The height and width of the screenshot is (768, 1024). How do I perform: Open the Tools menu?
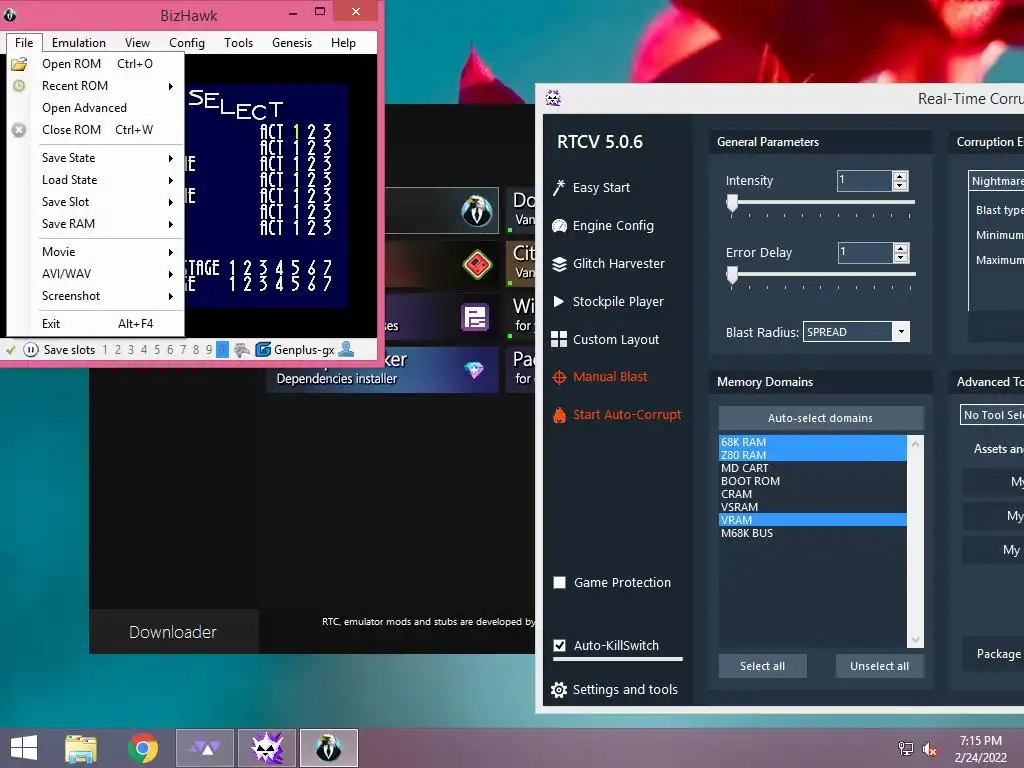(238, 43)
